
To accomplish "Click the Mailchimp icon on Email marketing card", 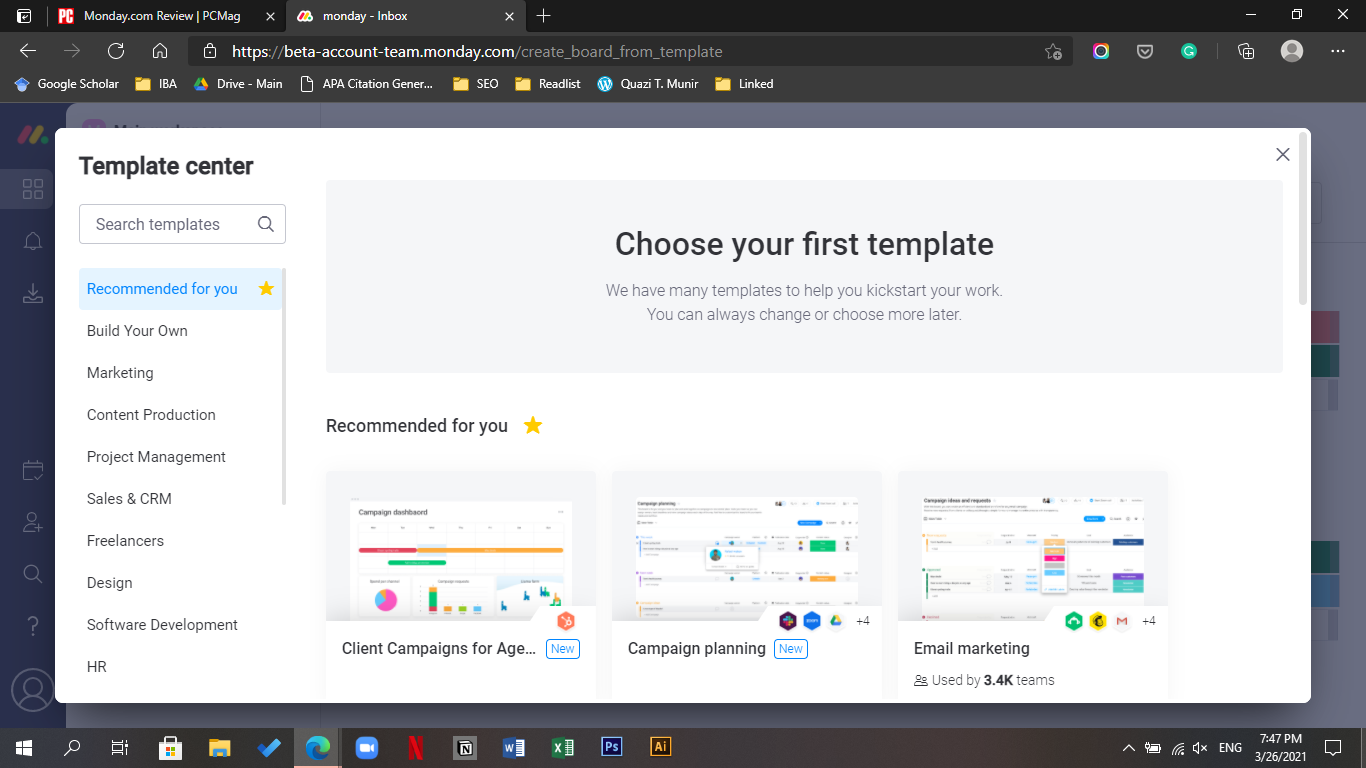I will tap(1098, 621).
